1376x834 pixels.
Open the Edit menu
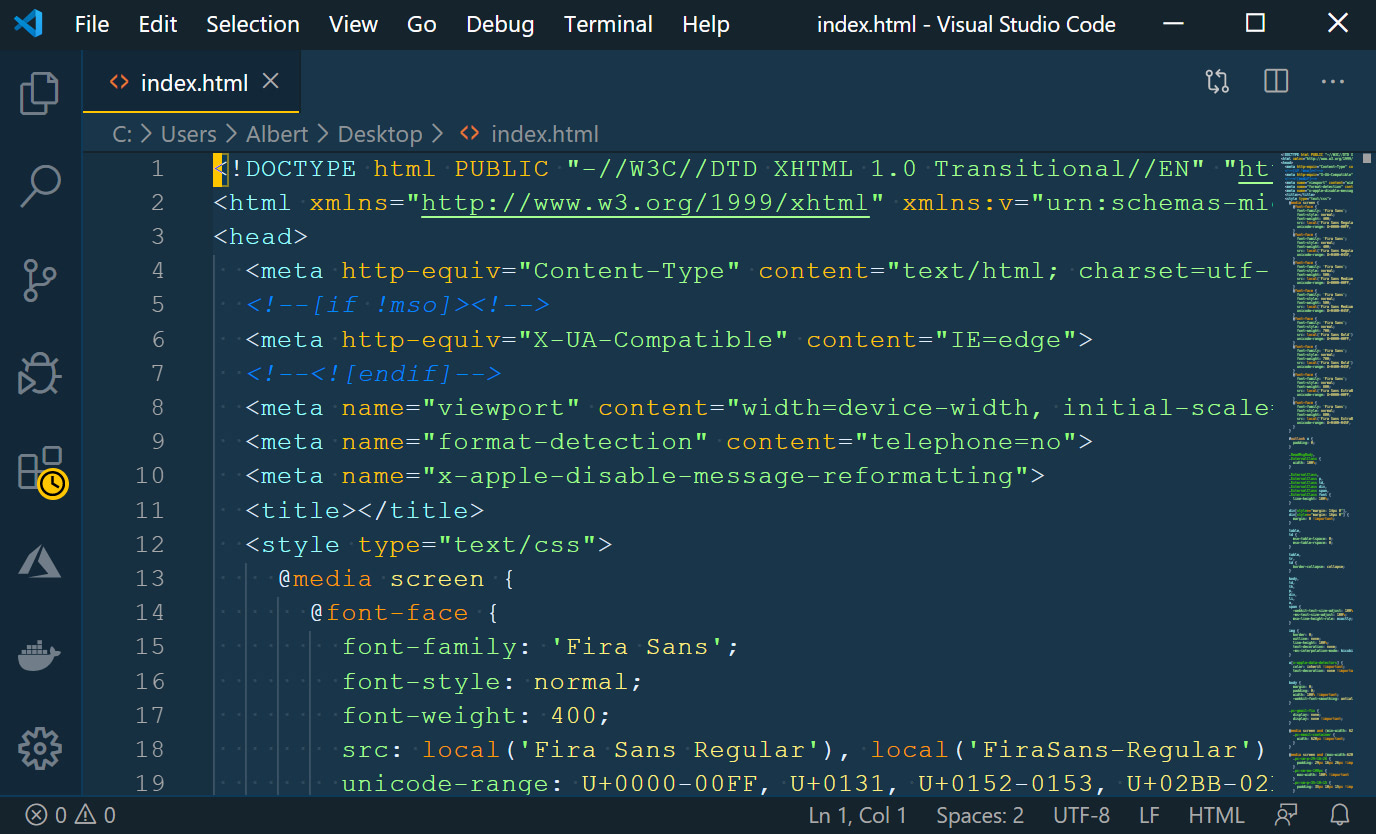coord(158,24)
